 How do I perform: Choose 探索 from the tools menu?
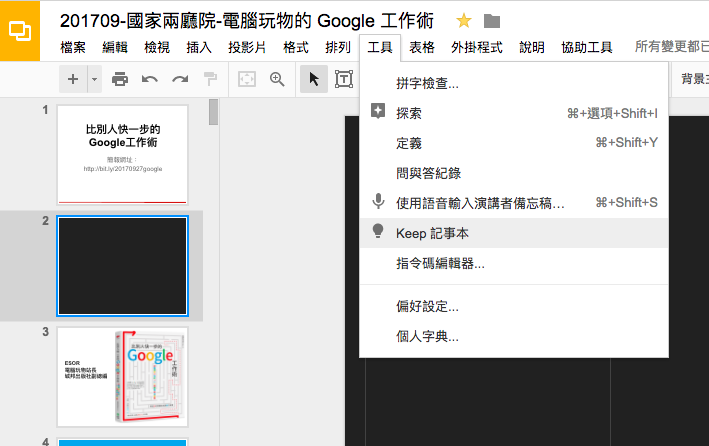(x=514, y=113)
